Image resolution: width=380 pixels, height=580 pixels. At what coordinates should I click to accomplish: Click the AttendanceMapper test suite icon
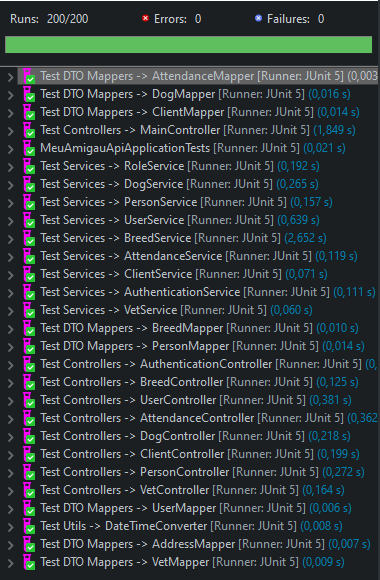pyautogui.click(x=29, y=77)
